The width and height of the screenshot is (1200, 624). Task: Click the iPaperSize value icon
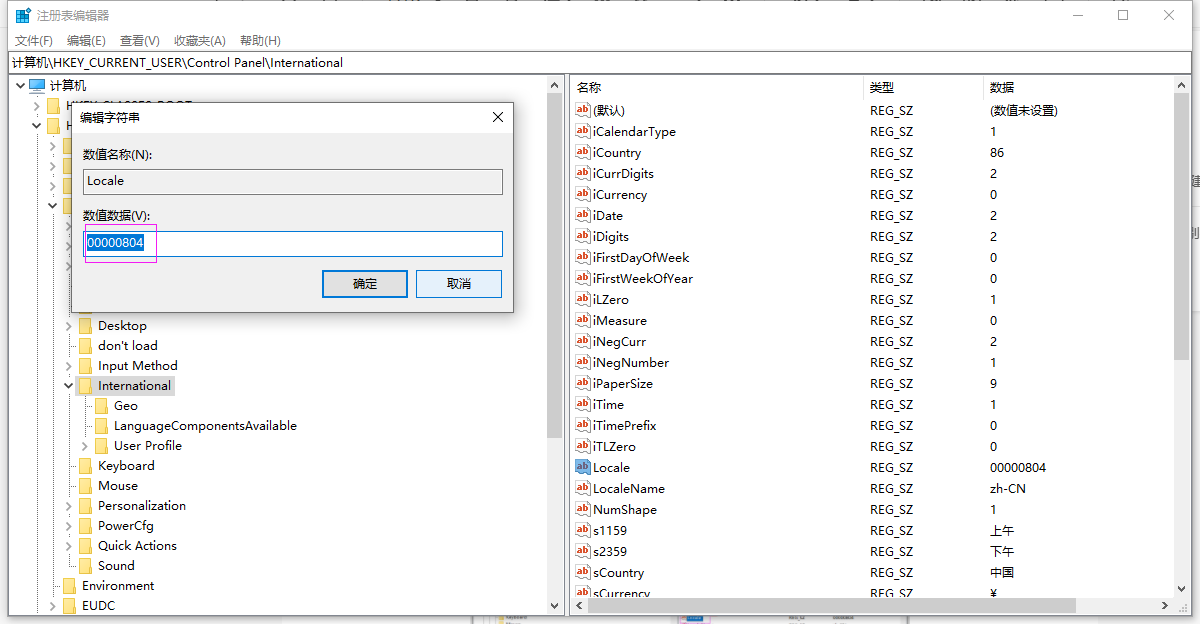(x=583, y=383)
